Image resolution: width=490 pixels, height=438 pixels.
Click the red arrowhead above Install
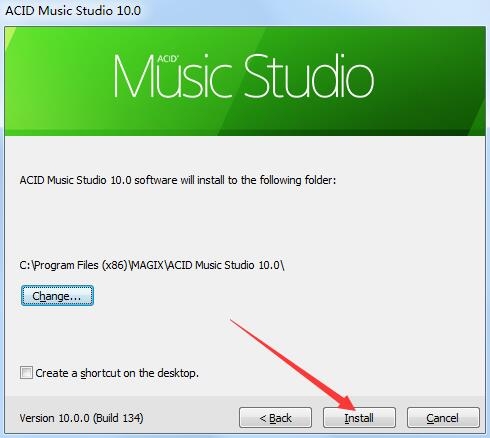coord(347,403)
